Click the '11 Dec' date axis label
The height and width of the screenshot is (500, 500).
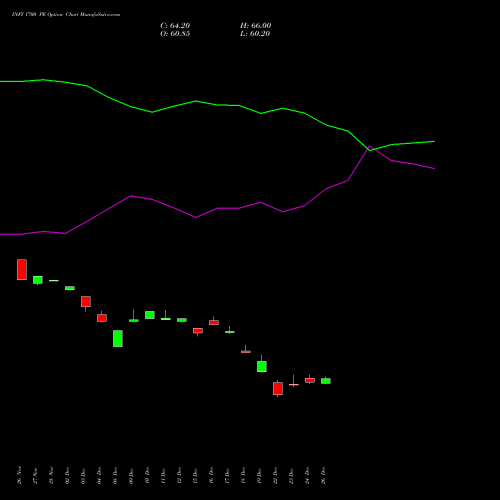click(x=163, y=475)
